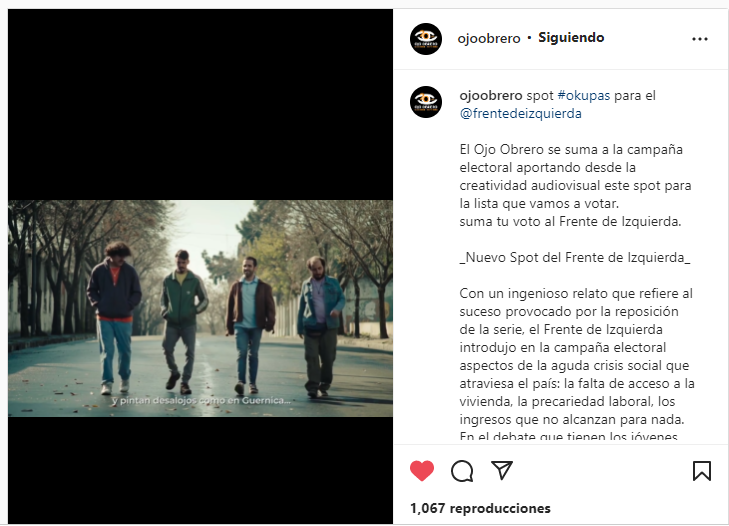This screenshot has height=526, width=729.
Task: Open ojoobrero username in header
Action: (x=489, y=38)
